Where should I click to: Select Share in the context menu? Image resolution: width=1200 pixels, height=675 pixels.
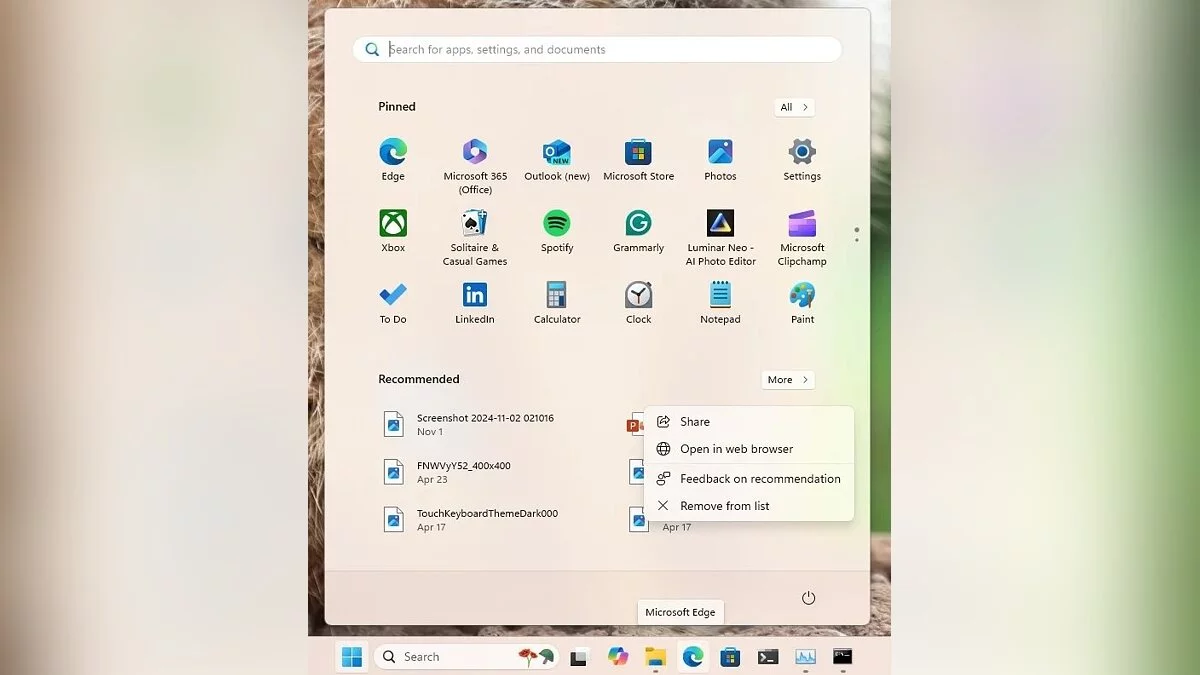694,422
